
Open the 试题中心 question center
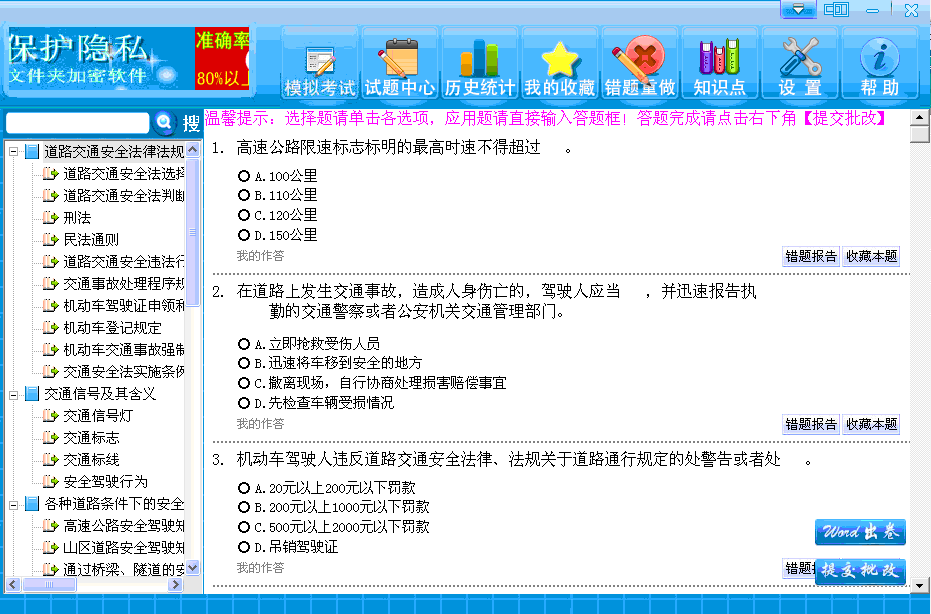point(400,63)
